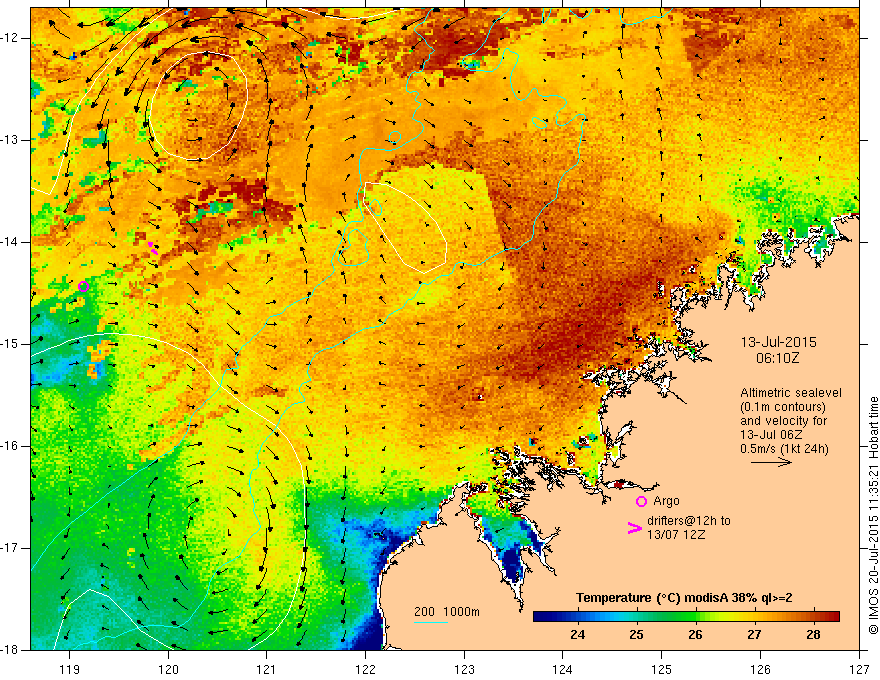Click the magenta drifter marker on the map
The width and height of the screenshot is (880, 680).
coord(152,248)
